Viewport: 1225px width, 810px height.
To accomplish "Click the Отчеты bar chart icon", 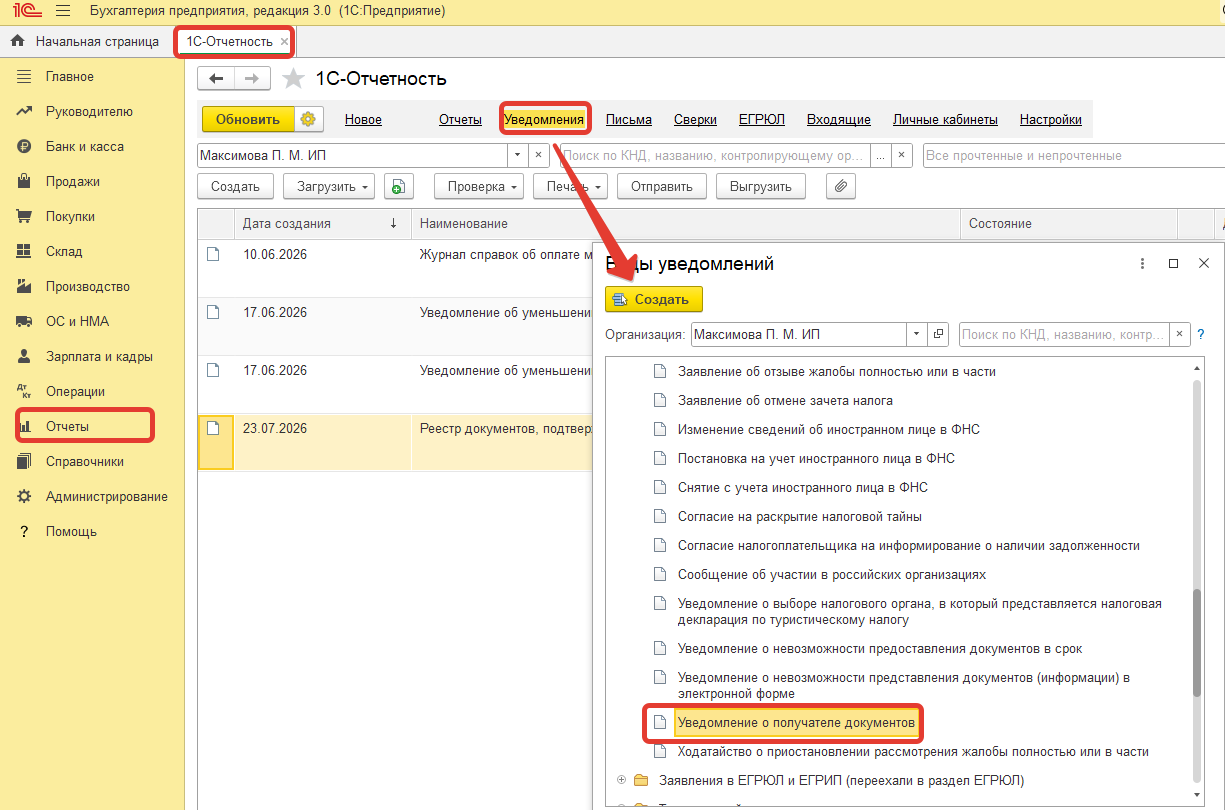I will [25, 427].
